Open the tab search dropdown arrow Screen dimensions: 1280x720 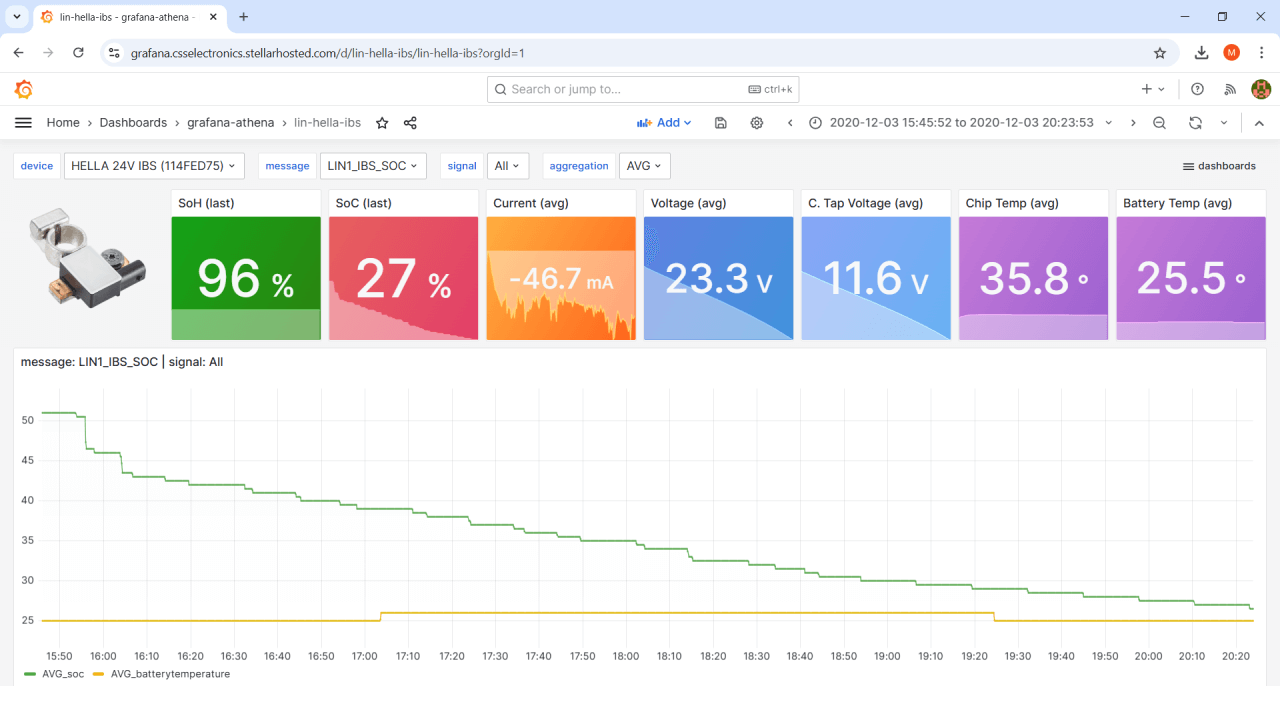point(17,17)
